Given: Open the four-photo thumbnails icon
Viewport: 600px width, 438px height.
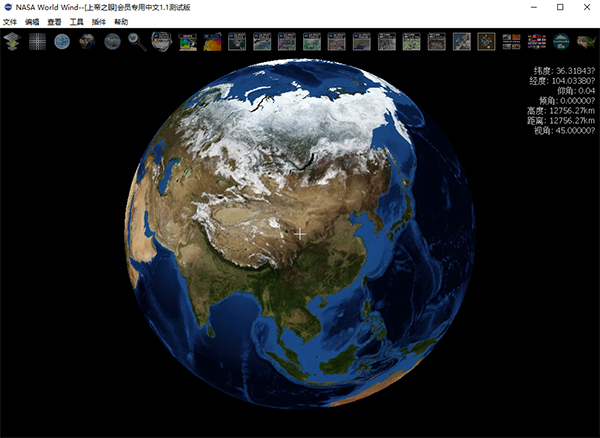Looking at the screenshot, I should click(x=511, y=42).
